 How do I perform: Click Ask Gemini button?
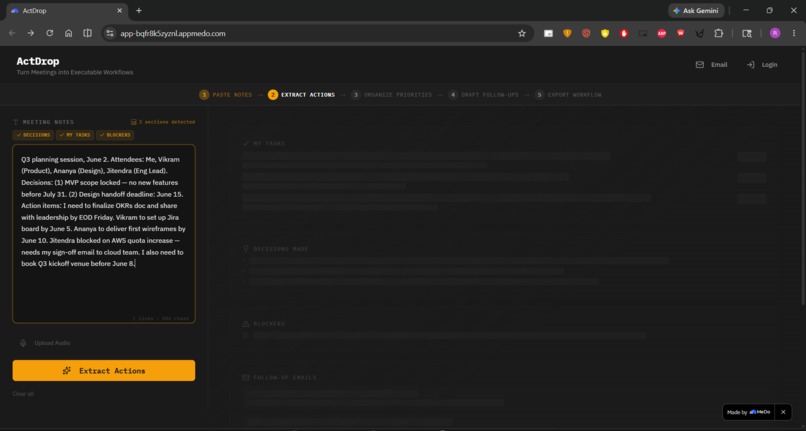tap(696, 10)
